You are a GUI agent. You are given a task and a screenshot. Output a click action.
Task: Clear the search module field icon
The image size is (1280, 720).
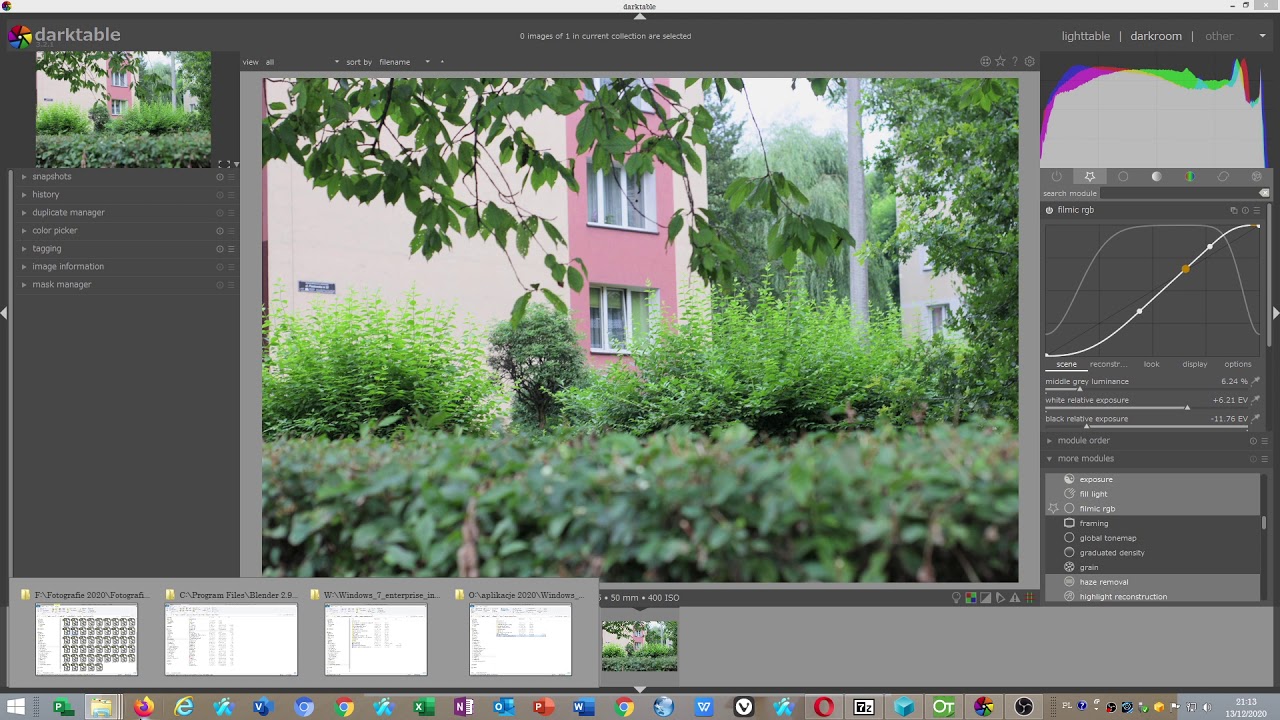pyautogui.click(x=1264, y=193)
